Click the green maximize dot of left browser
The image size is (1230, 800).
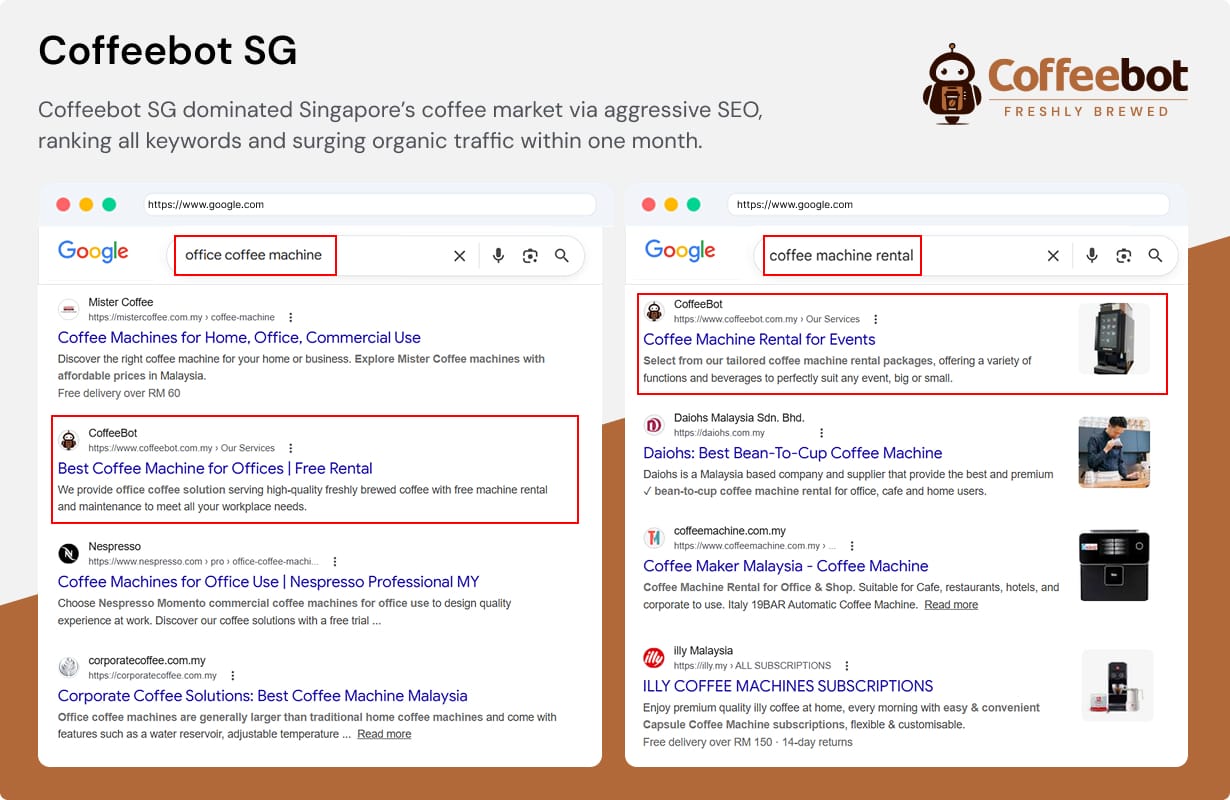tap(109, 204)
